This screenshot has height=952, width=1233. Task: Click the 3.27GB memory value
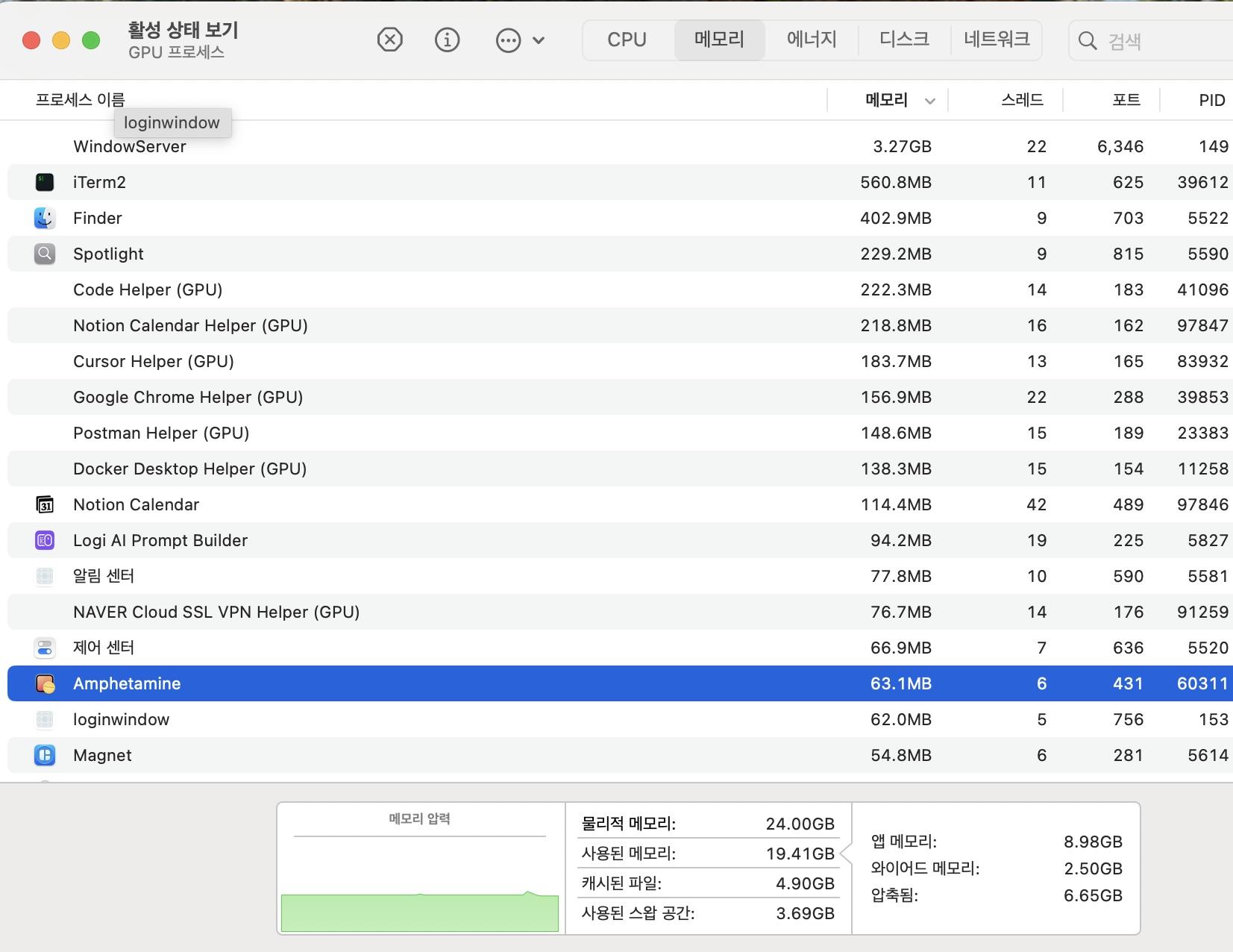point(902,146)
